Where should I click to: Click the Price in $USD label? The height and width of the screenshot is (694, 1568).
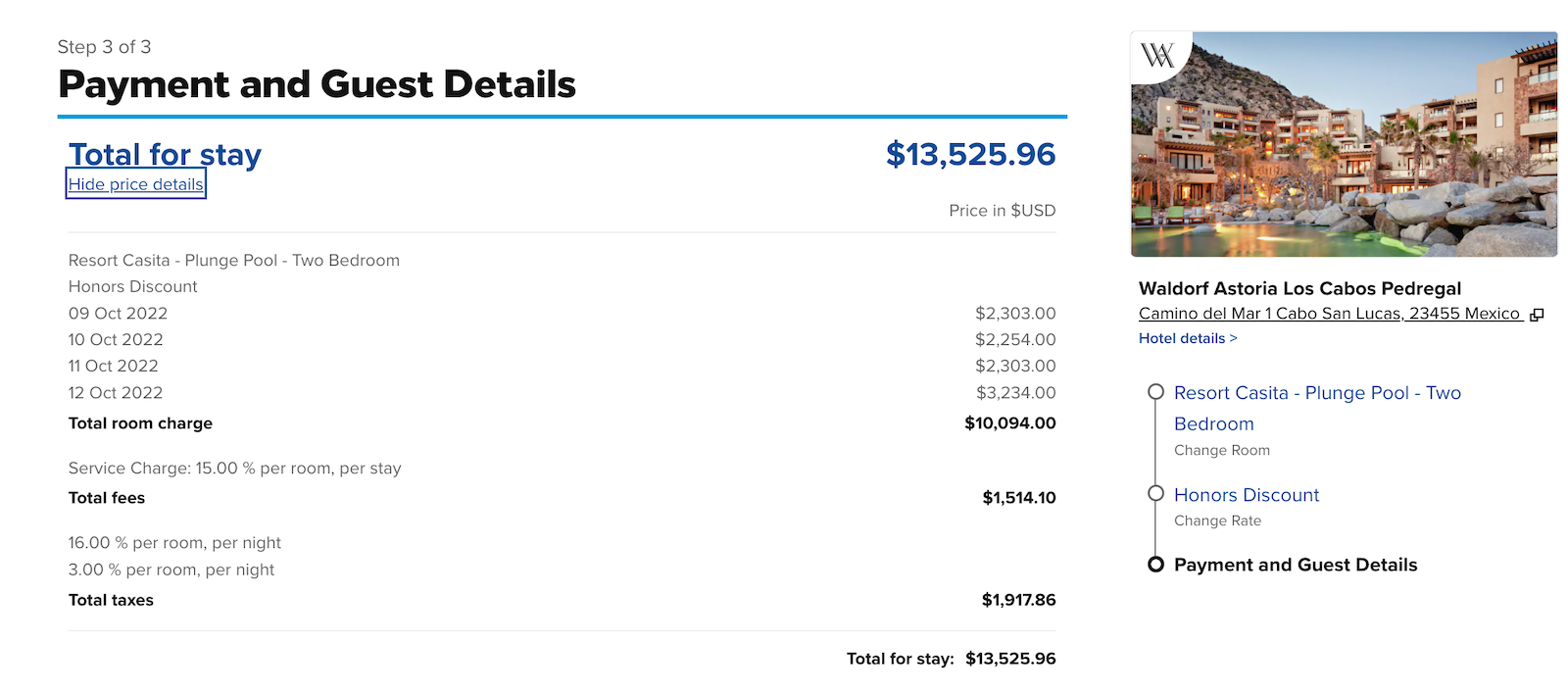coord(1002,210)
